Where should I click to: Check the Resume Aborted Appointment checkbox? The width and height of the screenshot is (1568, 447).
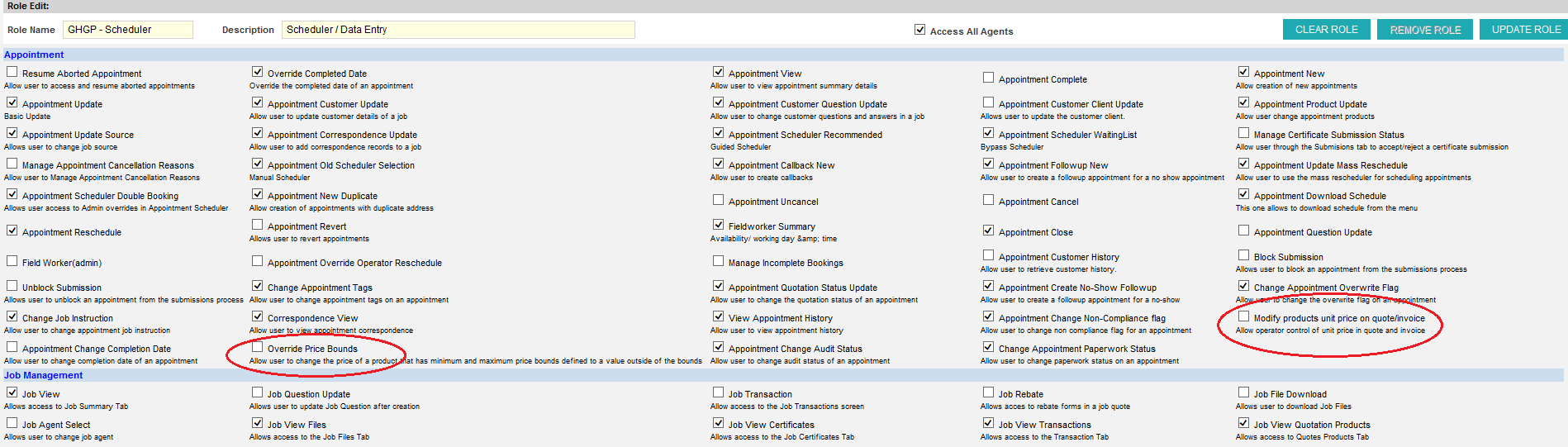12,72
